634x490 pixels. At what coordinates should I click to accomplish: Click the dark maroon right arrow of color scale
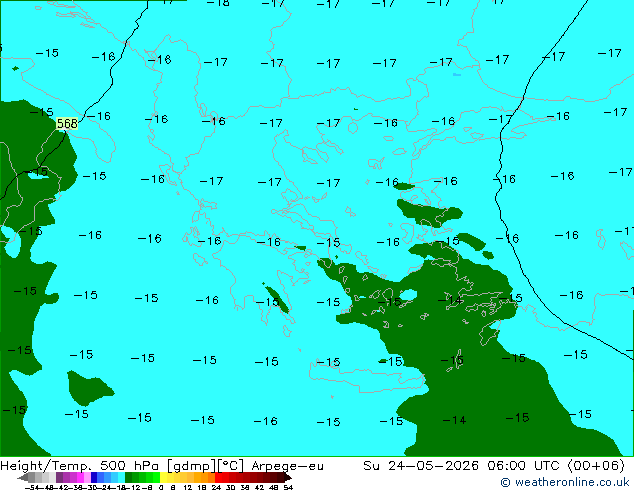point(288,477)
